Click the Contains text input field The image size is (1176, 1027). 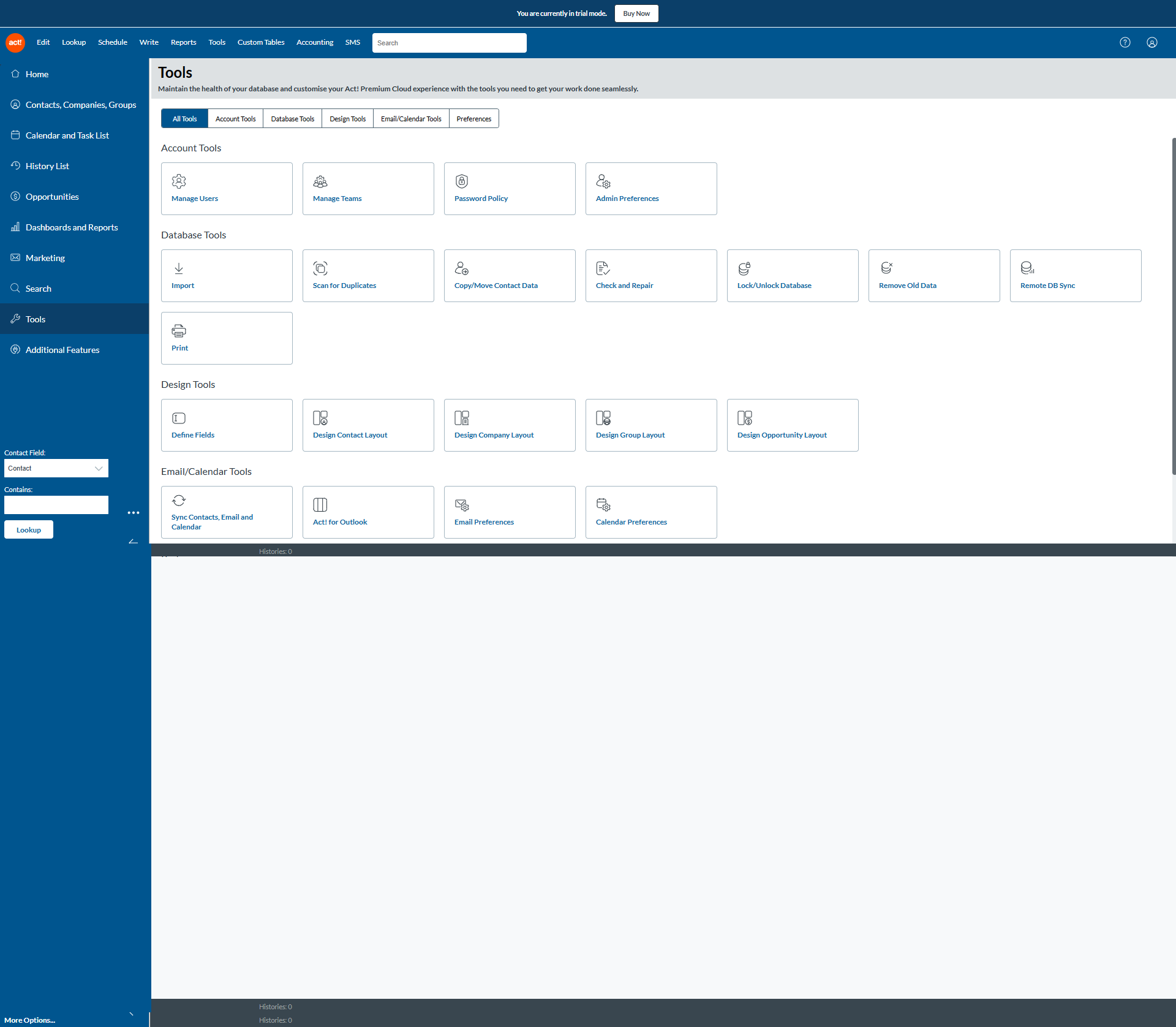click(56, 505)
